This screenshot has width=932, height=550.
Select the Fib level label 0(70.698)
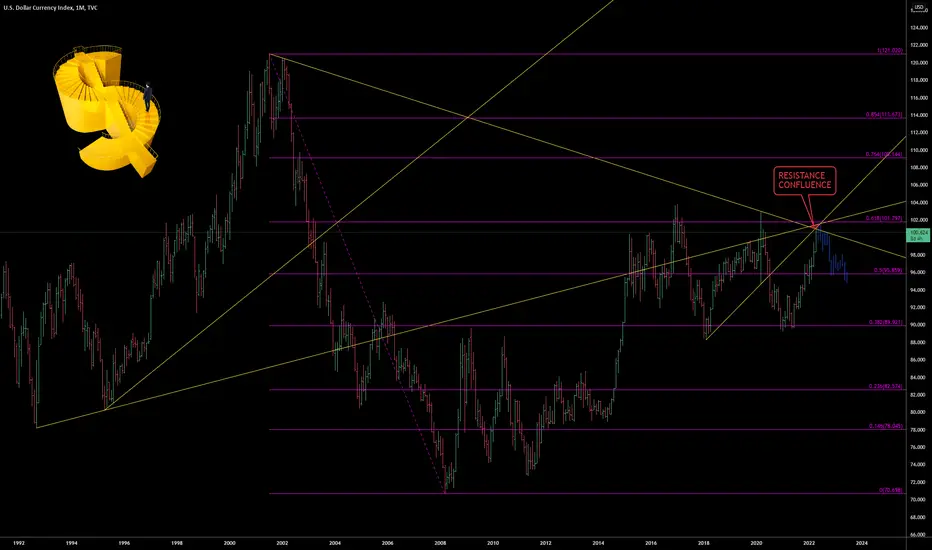coord(891,491)
